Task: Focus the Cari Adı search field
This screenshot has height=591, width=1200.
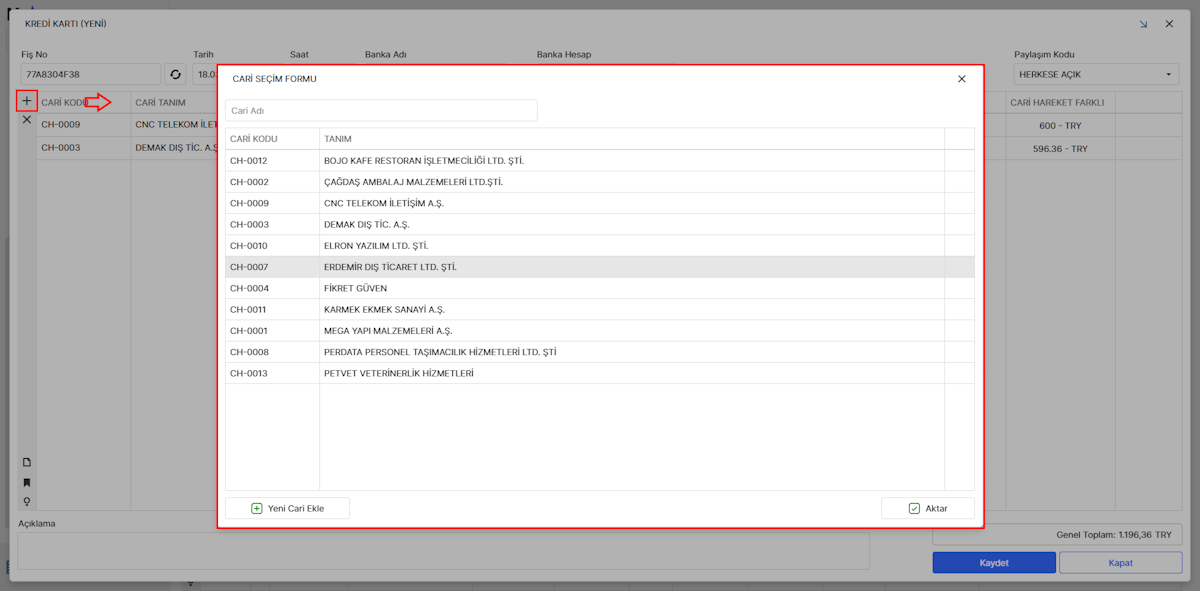Action: point(381,110)
